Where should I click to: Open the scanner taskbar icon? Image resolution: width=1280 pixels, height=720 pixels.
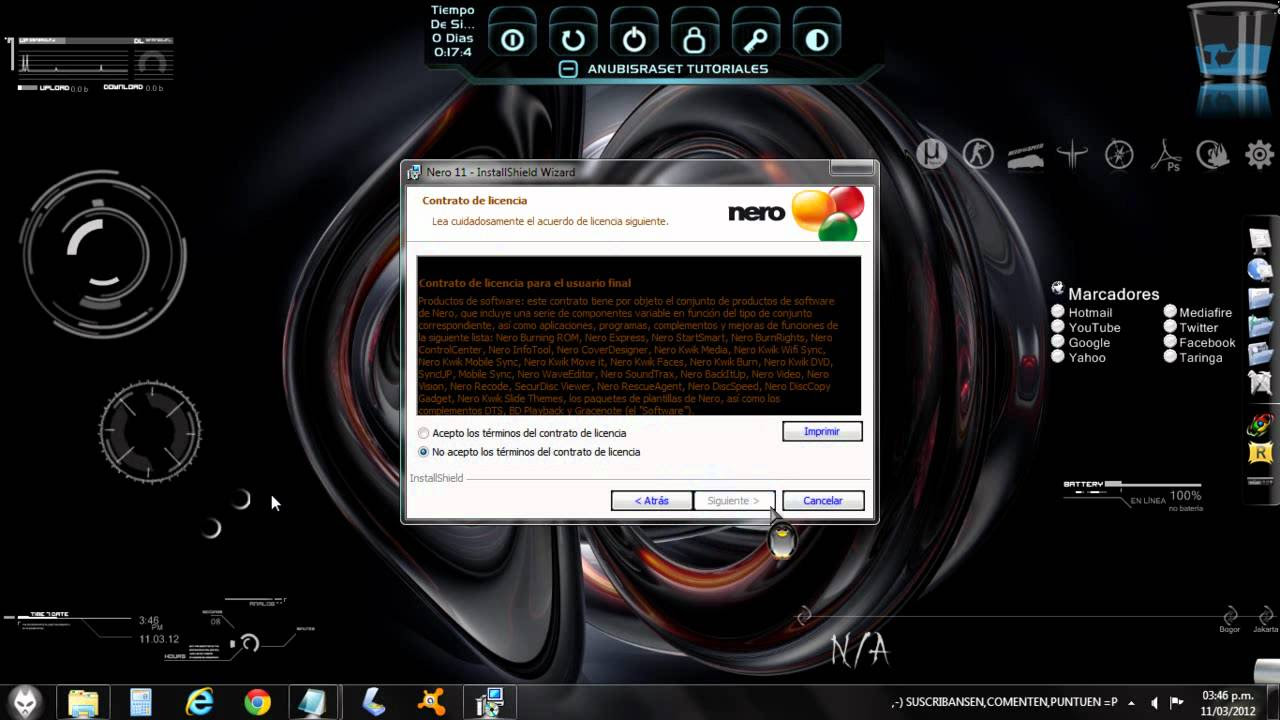(373, 703)
